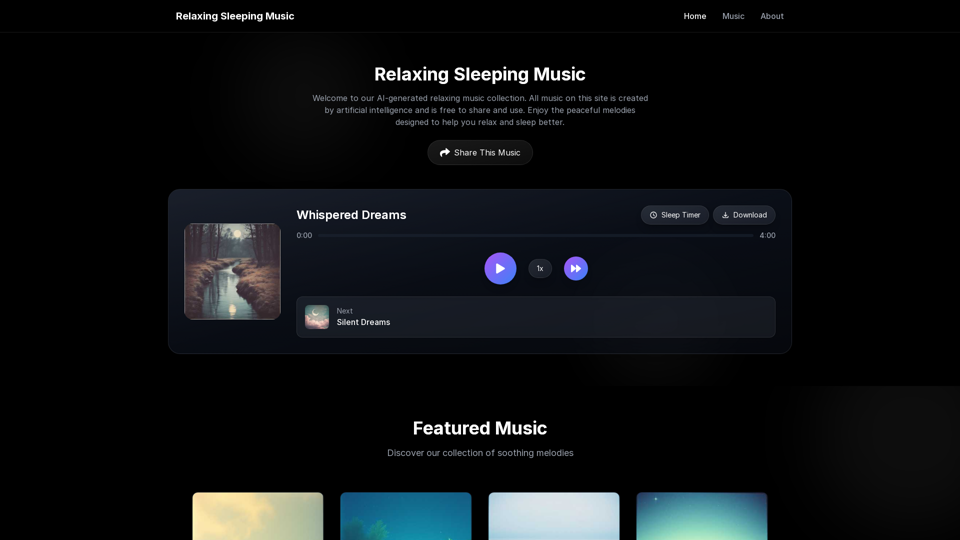Open the Music nav item
This screenshot has width=960, height=540.
[x=733, y=16]
